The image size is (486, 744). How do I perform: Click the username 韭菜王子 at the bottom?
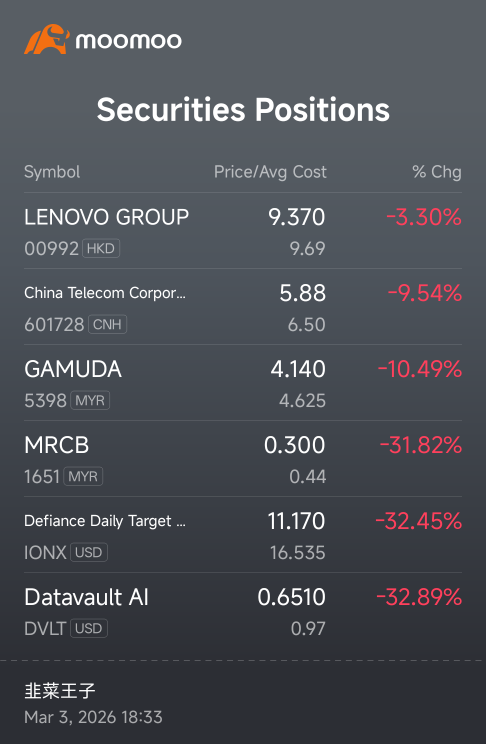click(x=60, y=690)
